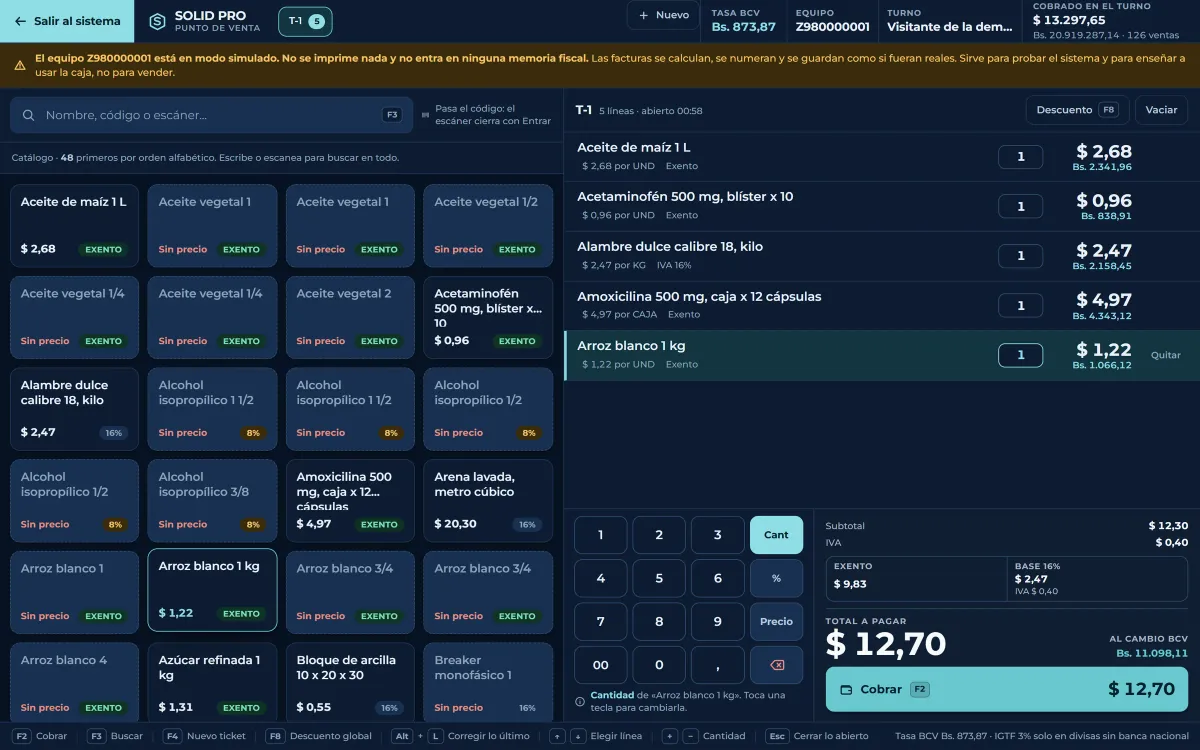Viewport: 1200px width, 750px height.
Task: Tap keypad digit 8
Action: tap(659, 621)
